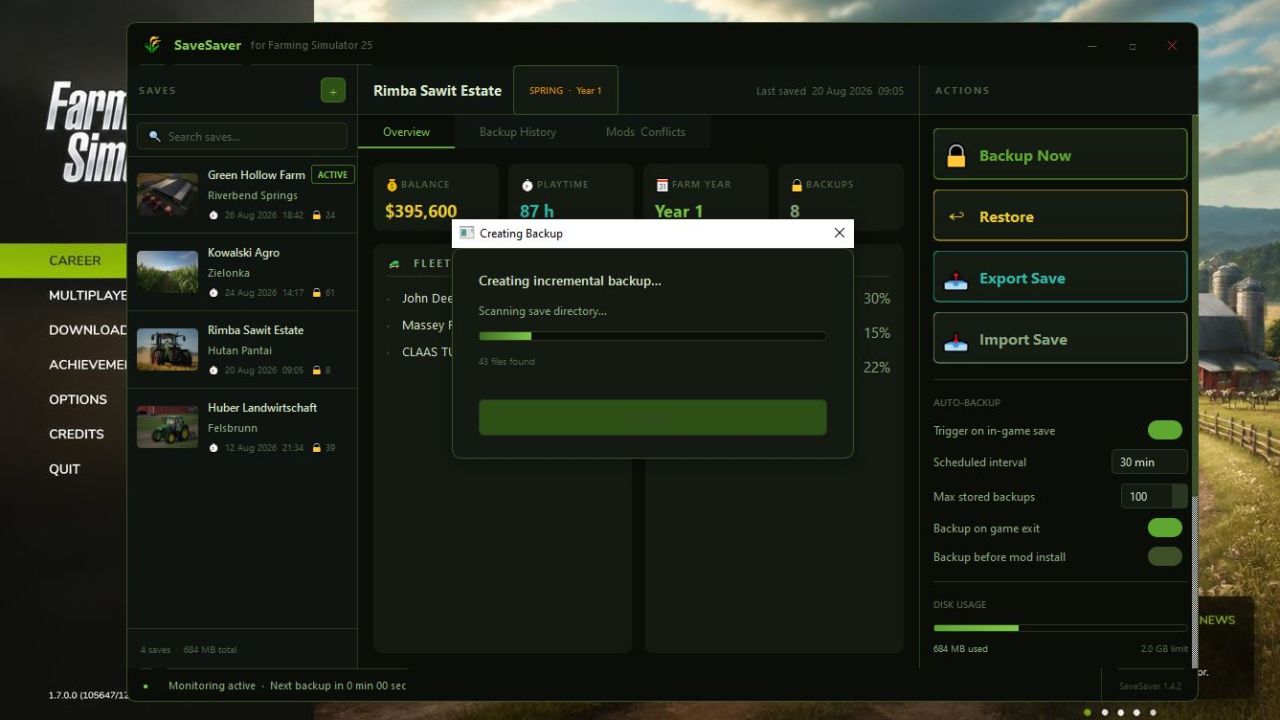
Task: Open the Mods Conflicts tab
Action: pos(646,132)
